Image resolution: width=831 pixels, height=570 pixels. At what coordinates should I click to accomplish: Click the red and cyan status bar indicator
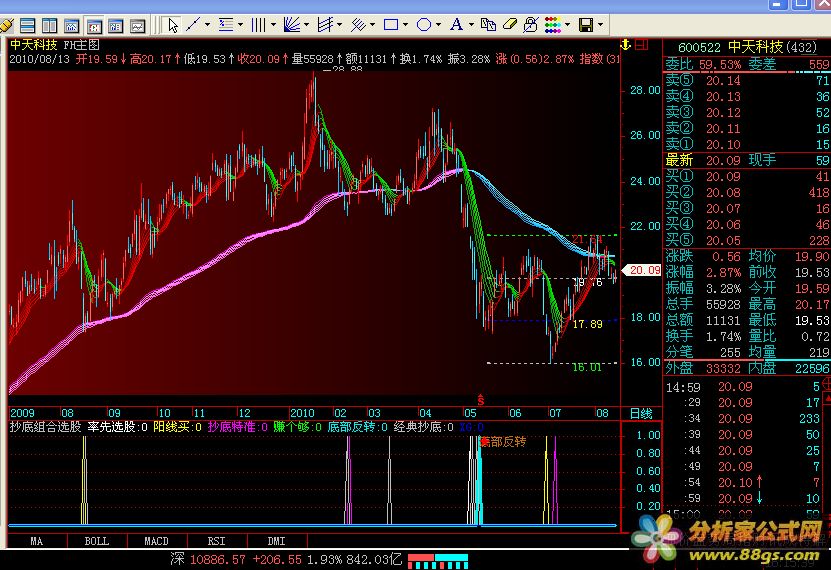click(x=438, y=561)
